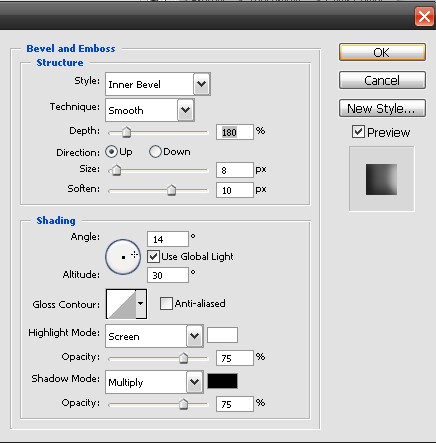Click the shadow Opacity slider handle
The width and height of the screenshot is (436, 443).
[x=183, y=404]
